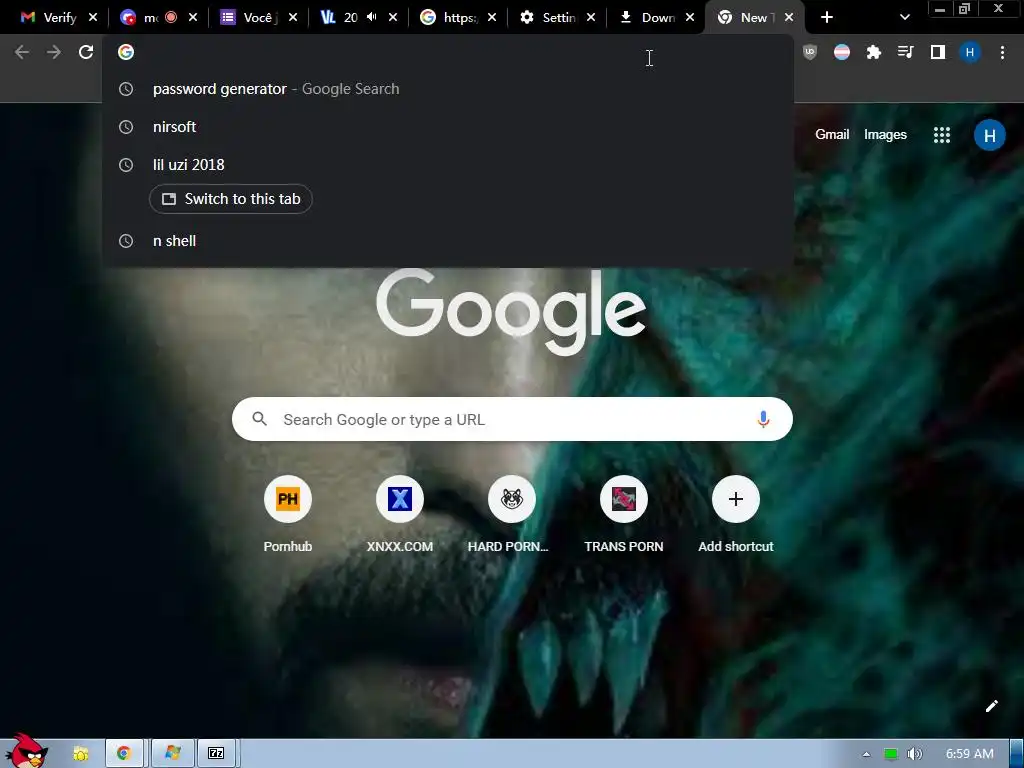Close the Downloads tab
The image size is (1024, 768).
[690, 18]
